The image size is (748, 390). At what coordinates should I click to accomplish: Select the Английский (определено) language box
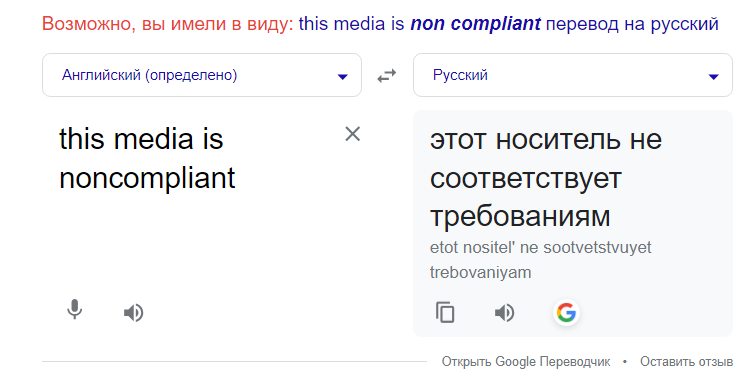pyautogui.click(x=202, y=75)
